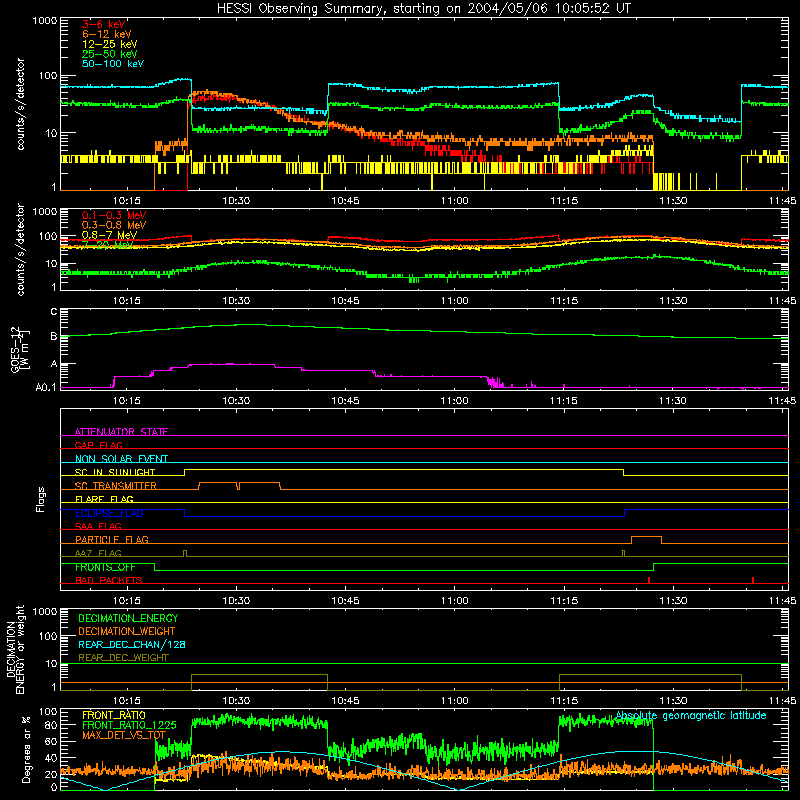This screenshot has width=800, height=800.
Task: Click the GOES-12 axis label
Action: point(19,349)
